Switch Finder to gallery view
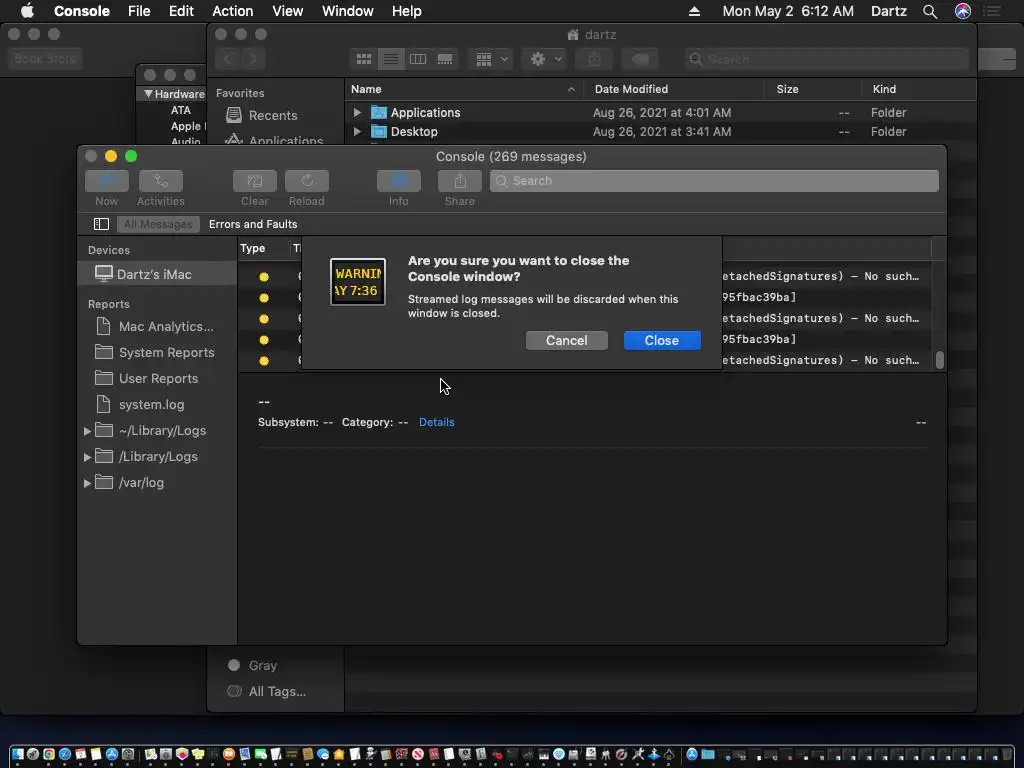This screenshot has width=1024, height=768. (445, 59)
